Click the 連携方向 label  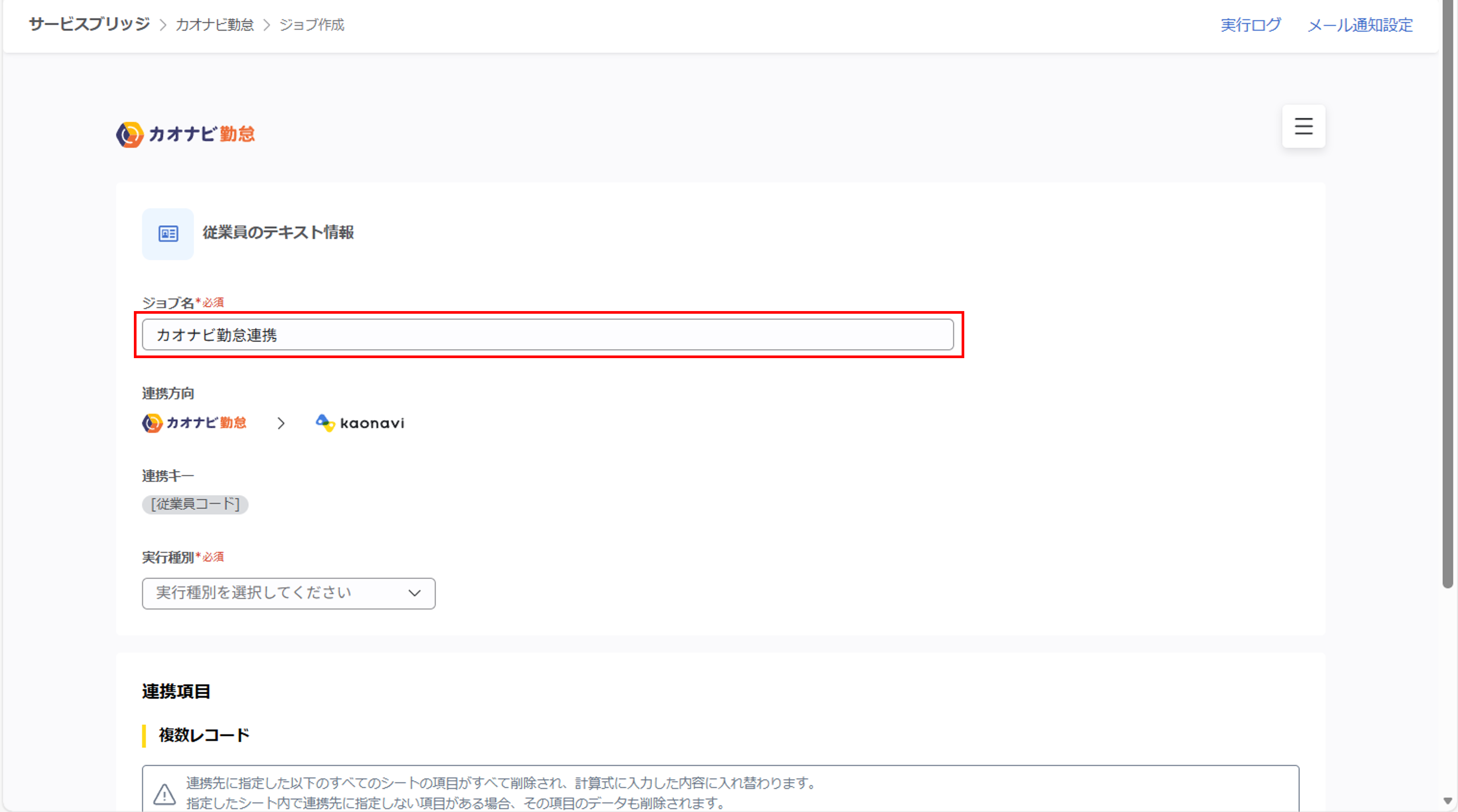pos(168,393)
